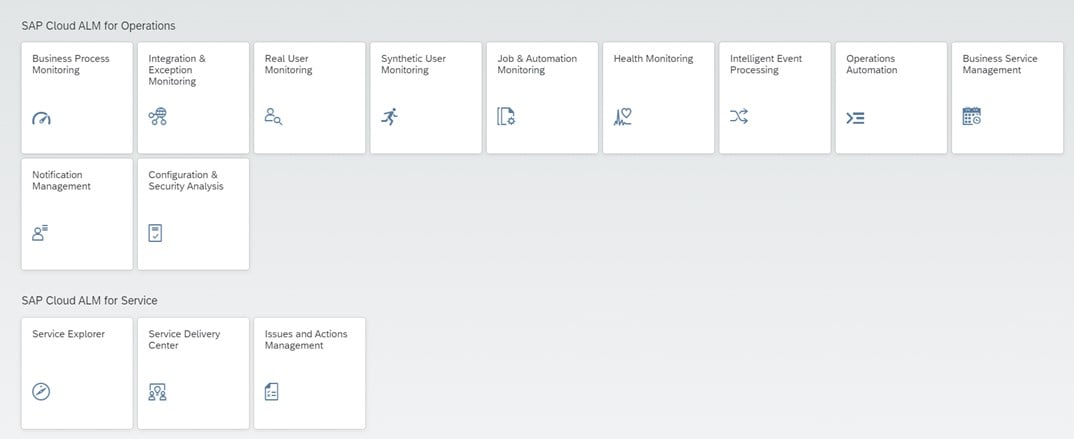1074x439 pixels.
Task: Open the Health Monitoring tile label
Action: click(x=653, y=59)
